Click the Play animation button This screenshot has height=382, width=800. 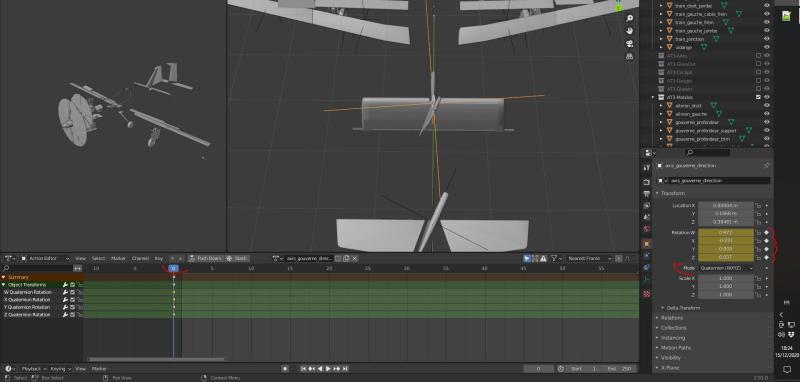pyautogui.click(x=328, y=368)
